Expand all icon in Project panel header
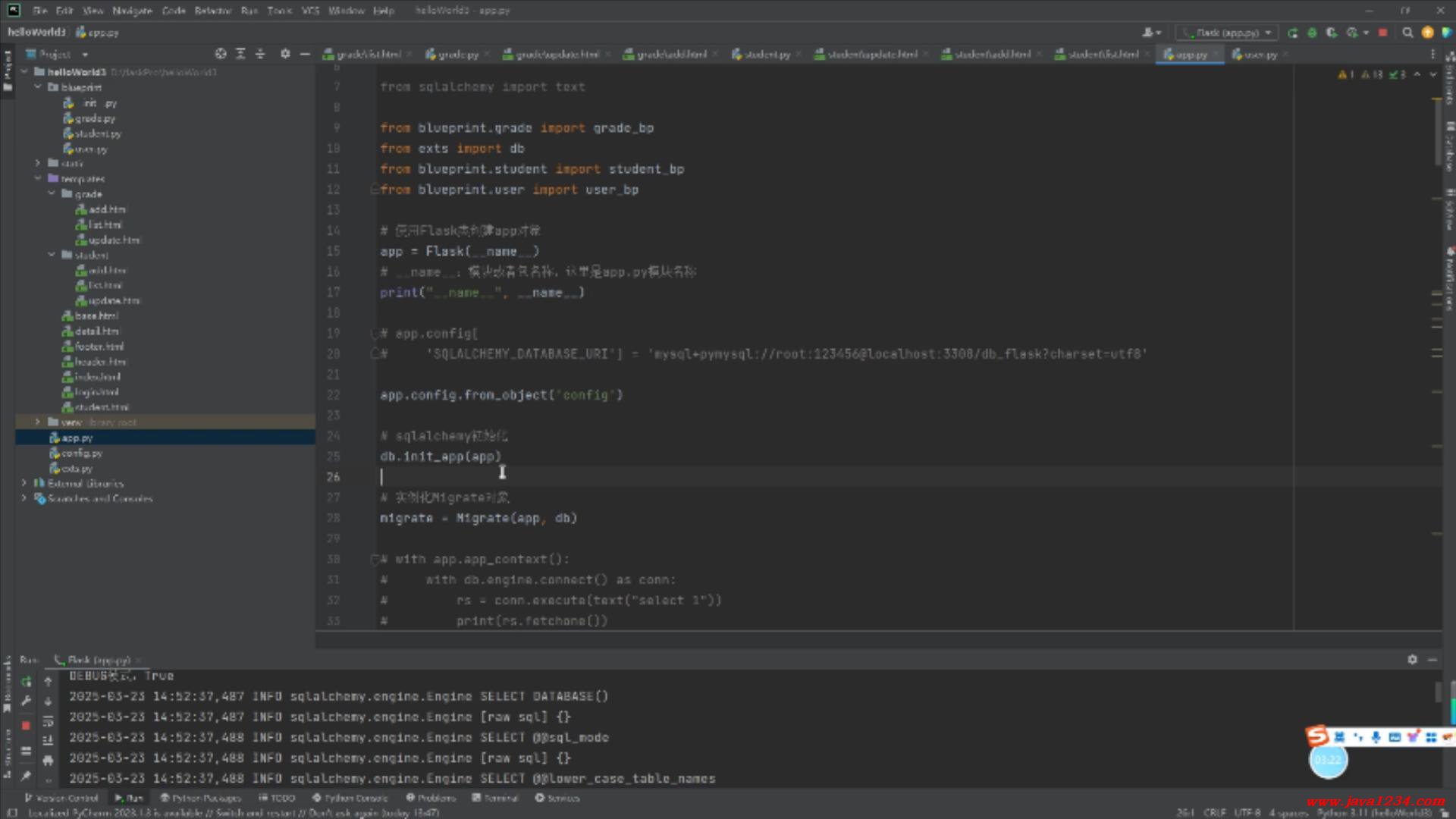This screenshot has width=1456, height=819. pos(240,54)
